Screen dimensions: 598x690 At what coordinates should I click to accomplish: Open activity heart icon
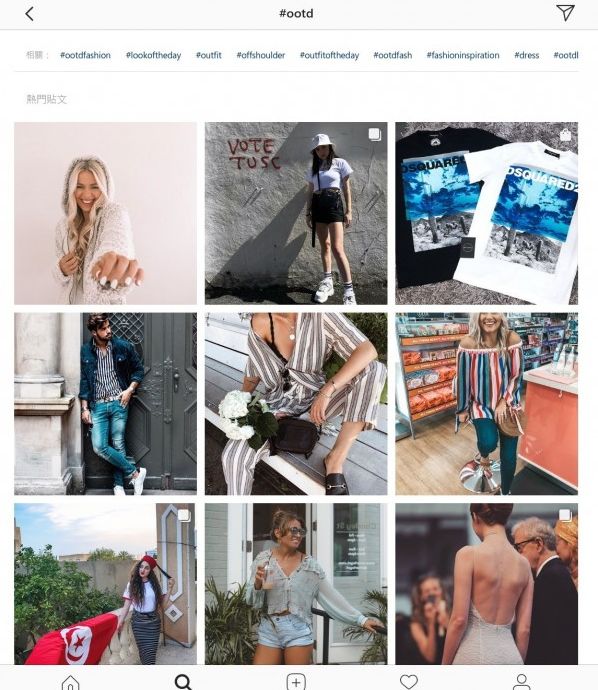click(409, 682)
